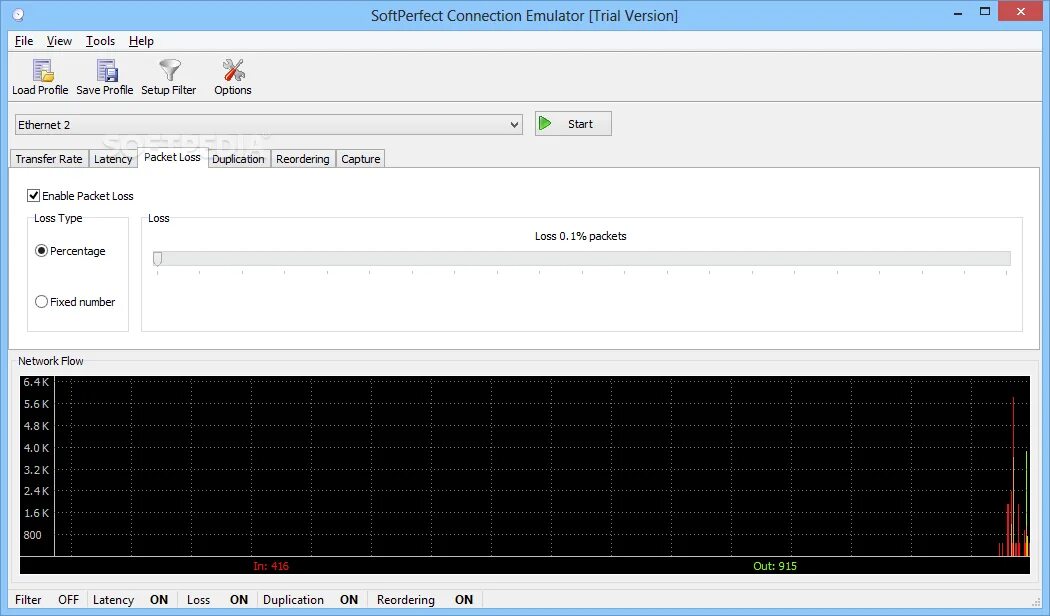Click the app icon in title bar
The image size is (1050, 616).
click(18, 15)
